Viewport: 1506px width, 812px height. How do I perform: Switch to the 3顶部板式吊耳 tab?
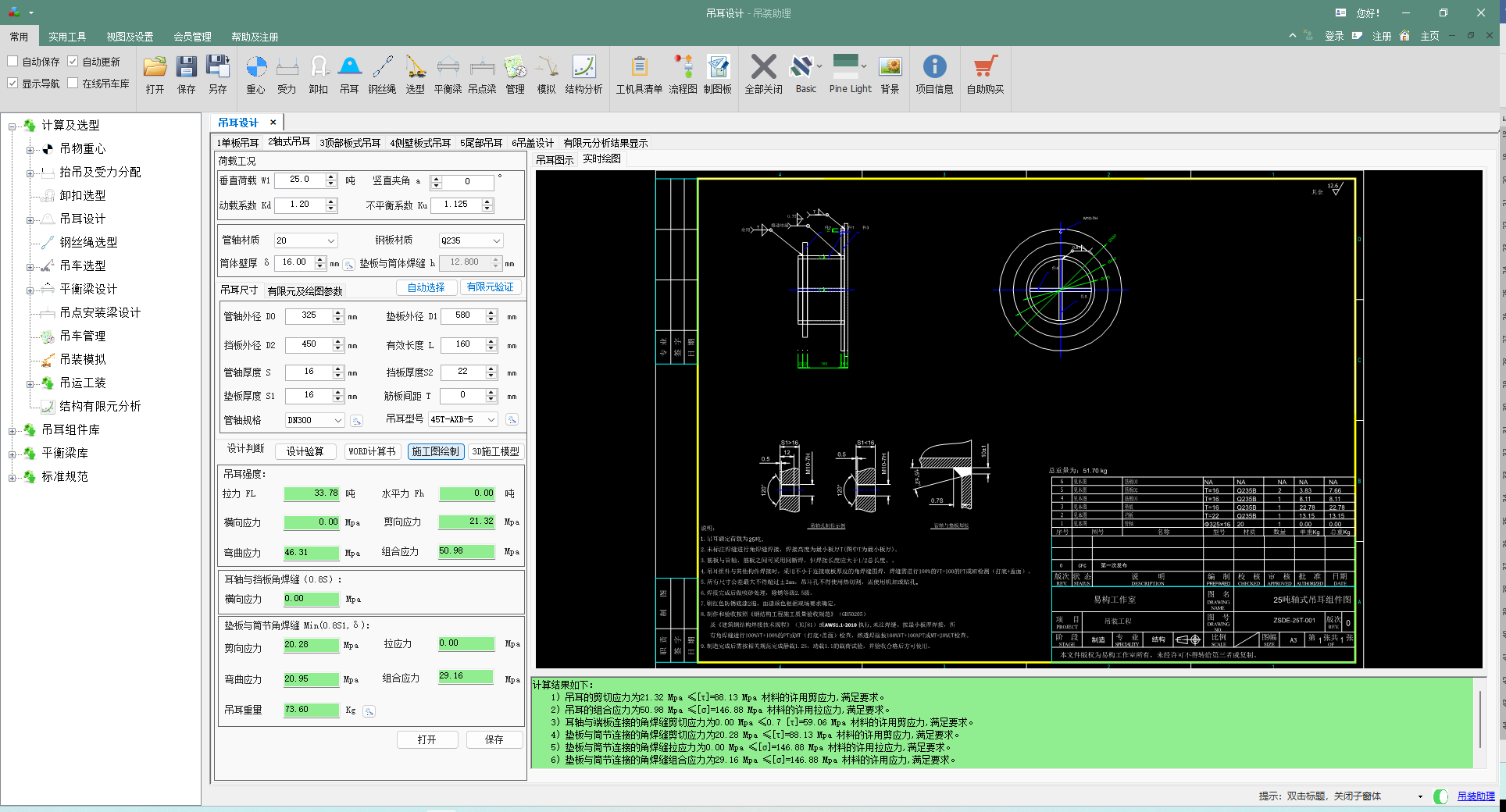click(350, 143)
